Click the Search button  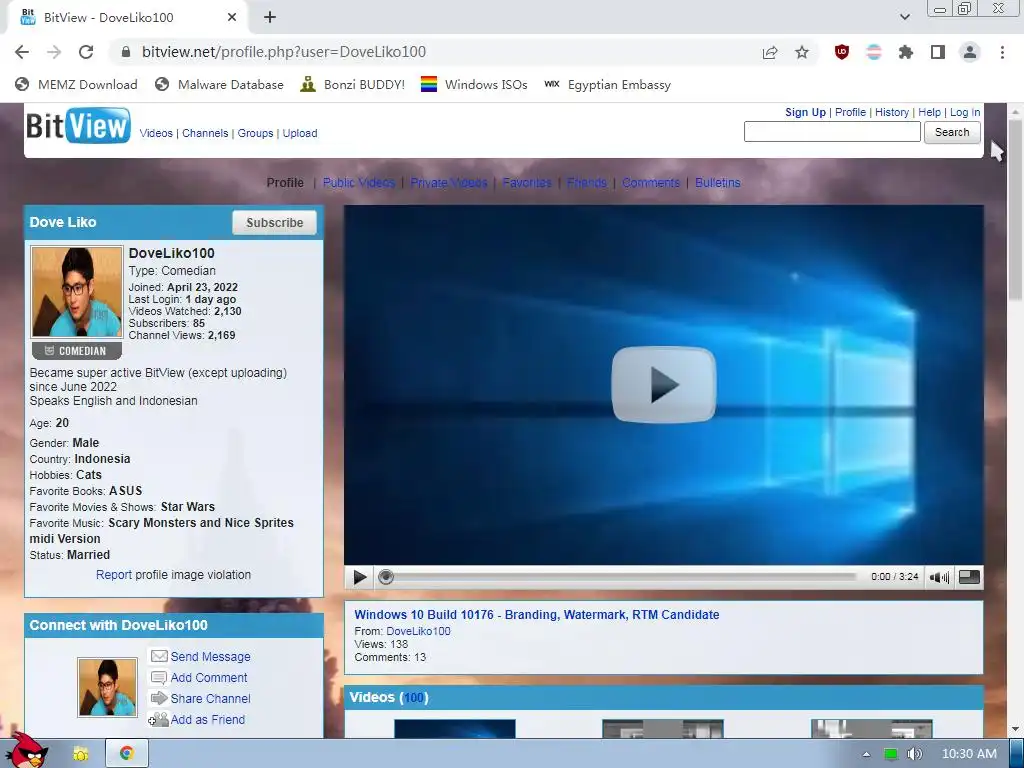[x=952, y=132]
